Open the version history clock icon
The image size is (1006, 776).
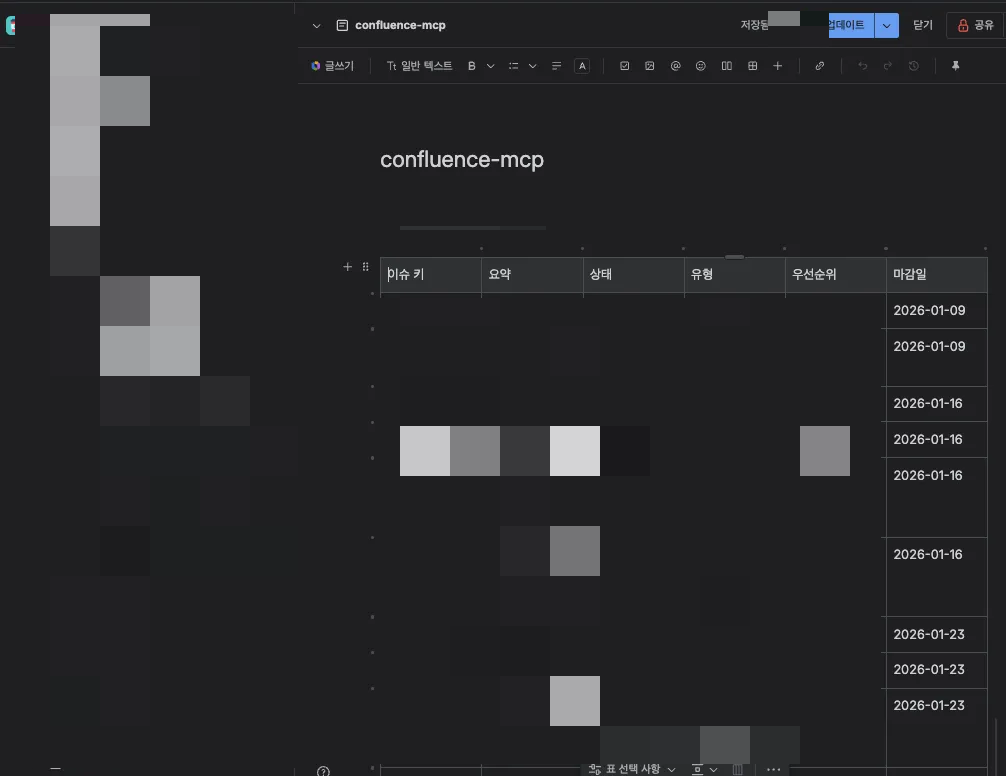pyautogui.click(x=914, y=66)
